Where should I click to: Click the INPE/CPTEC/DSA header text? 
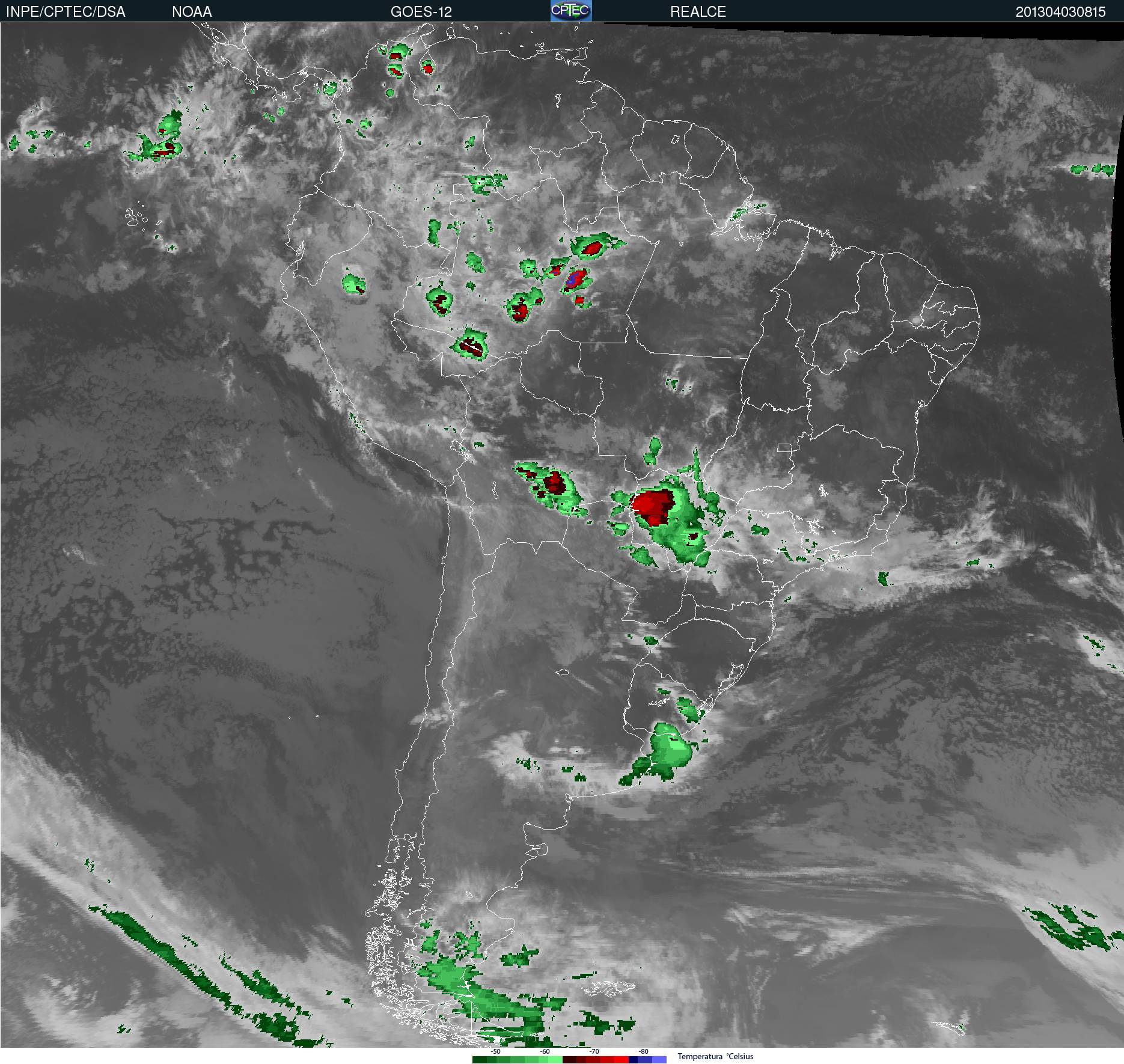tap(66, 12)
